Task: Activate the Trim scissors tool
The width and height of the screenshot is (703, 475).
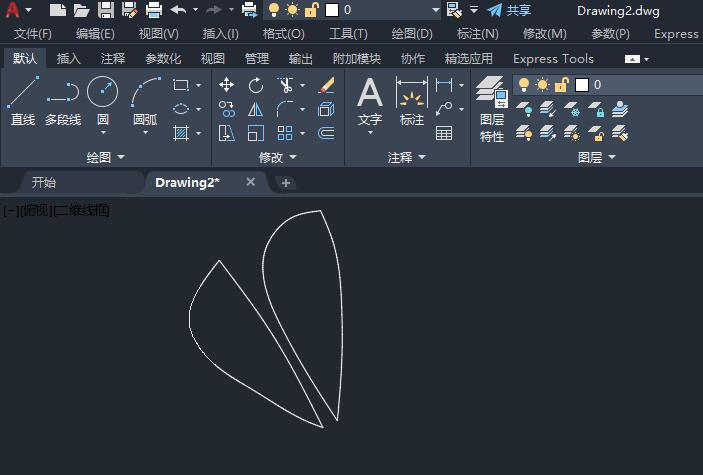Action: [285, 85]
